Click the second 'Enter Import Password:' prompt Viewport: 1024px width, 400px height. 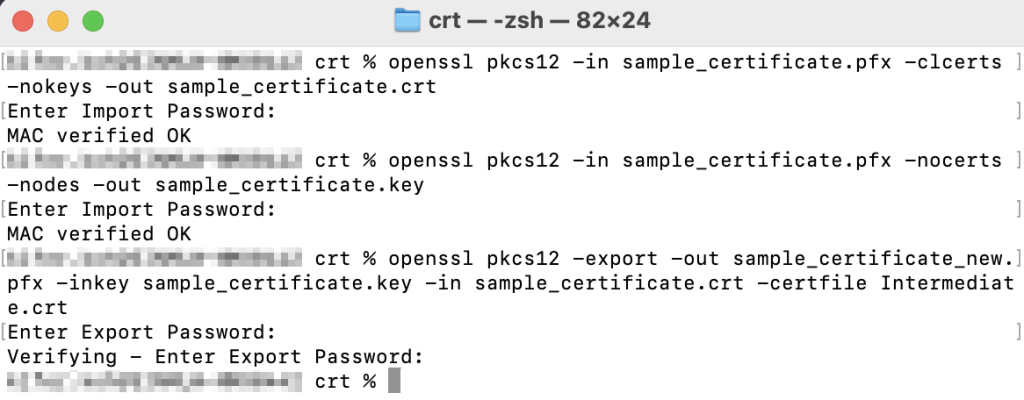[140, 209]
